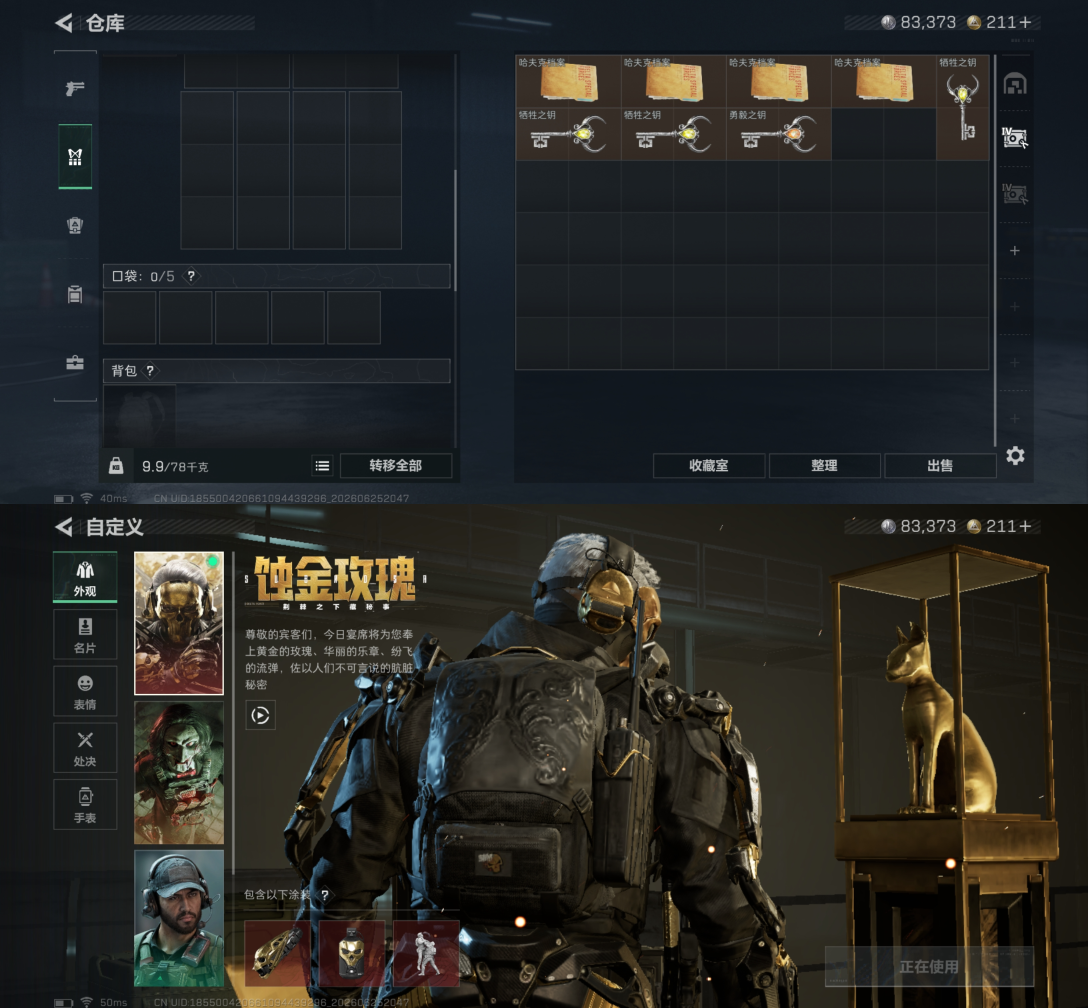Image resolution: width=1088 pixels, height=1008 pixels.
Task: Show help for 包含以下涂装 section
Action: 324,895
